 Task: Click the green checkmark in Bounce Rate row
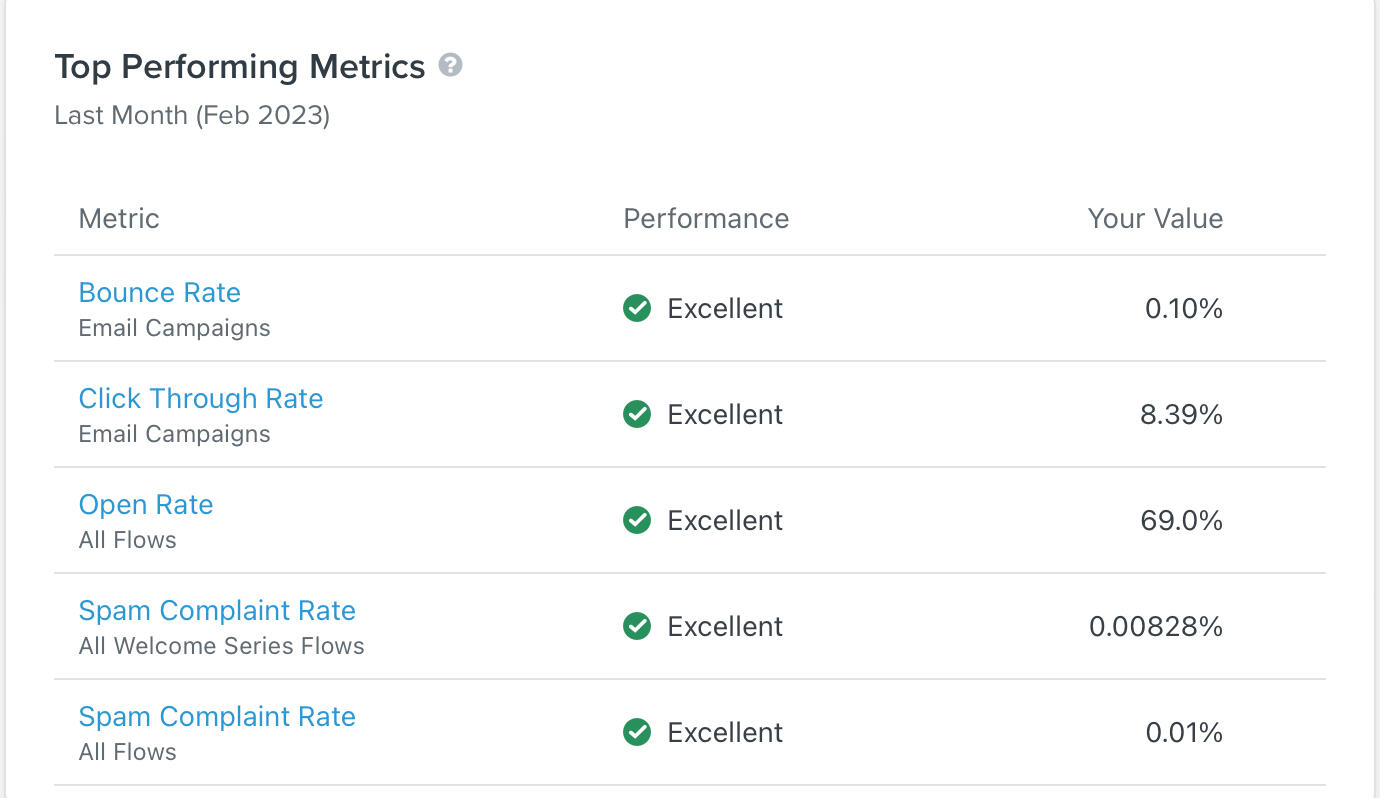tap(637, 308)
